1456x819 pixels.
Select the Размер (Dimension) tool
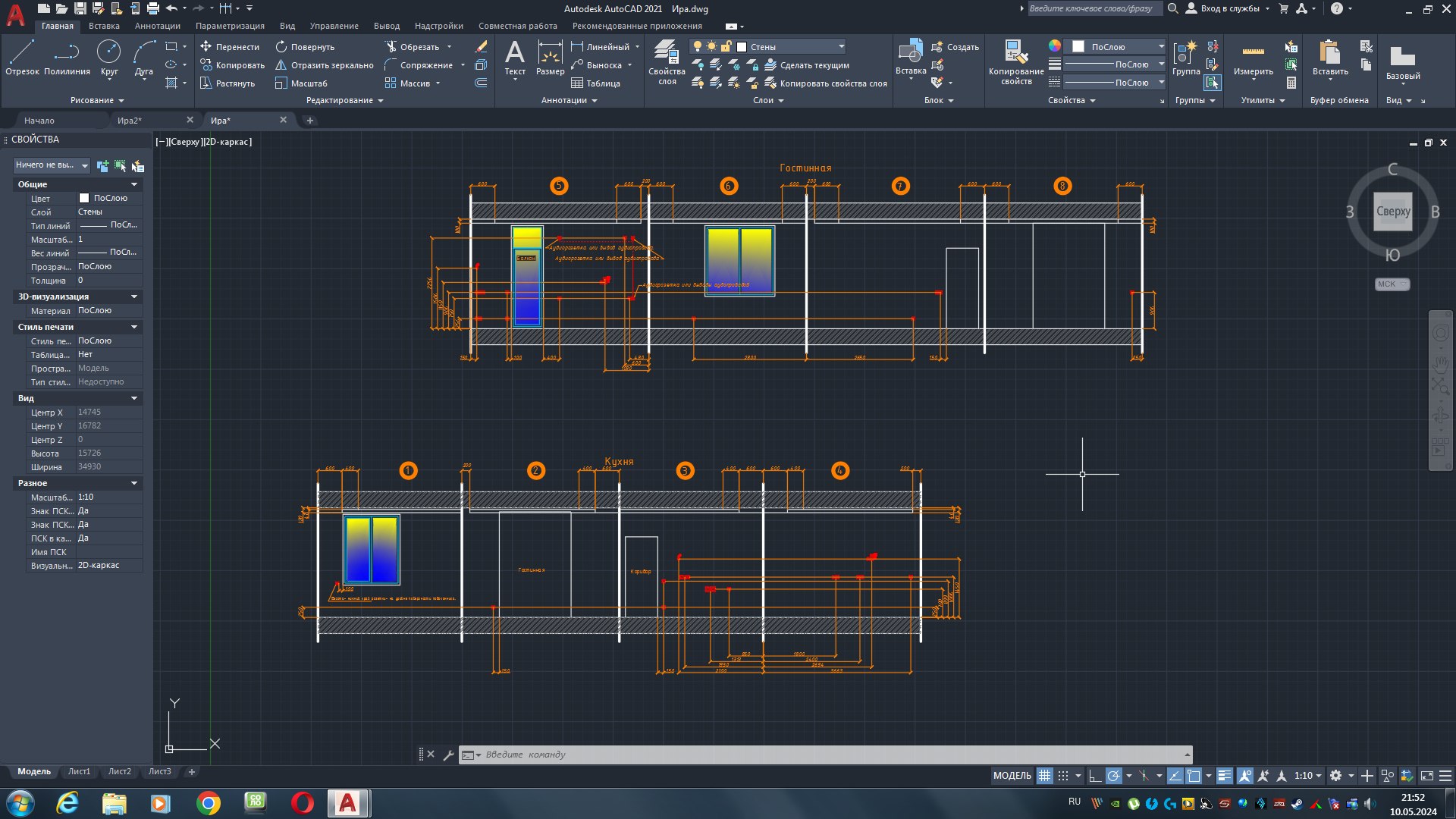550,58
